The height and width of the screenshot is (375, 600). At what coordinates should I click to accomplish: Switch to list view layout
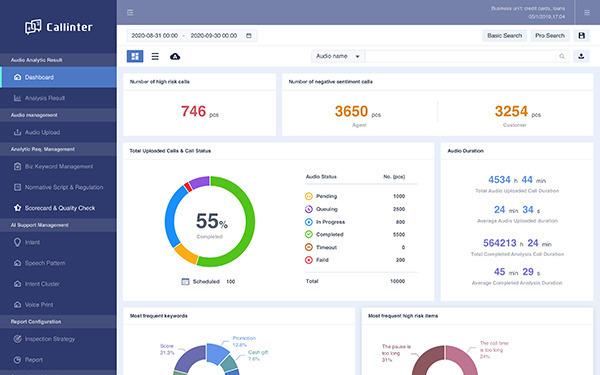click(155, 57)
